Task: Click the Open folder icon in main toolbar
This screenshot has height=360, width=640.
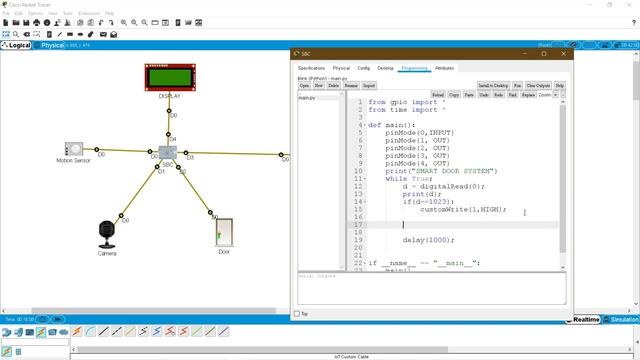Action: [16, 23]
